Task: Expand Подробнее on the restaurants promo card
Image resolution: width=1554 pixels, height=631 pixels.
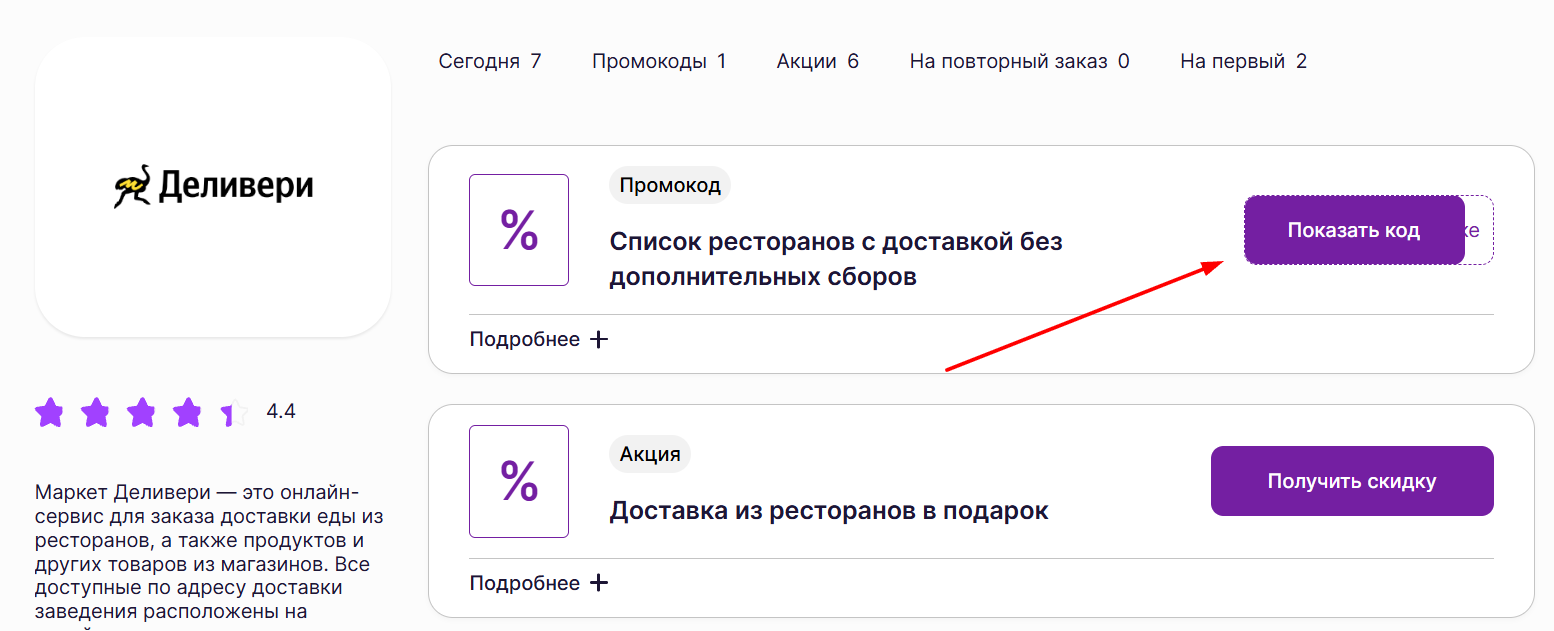Action: (x=525, y=339)
